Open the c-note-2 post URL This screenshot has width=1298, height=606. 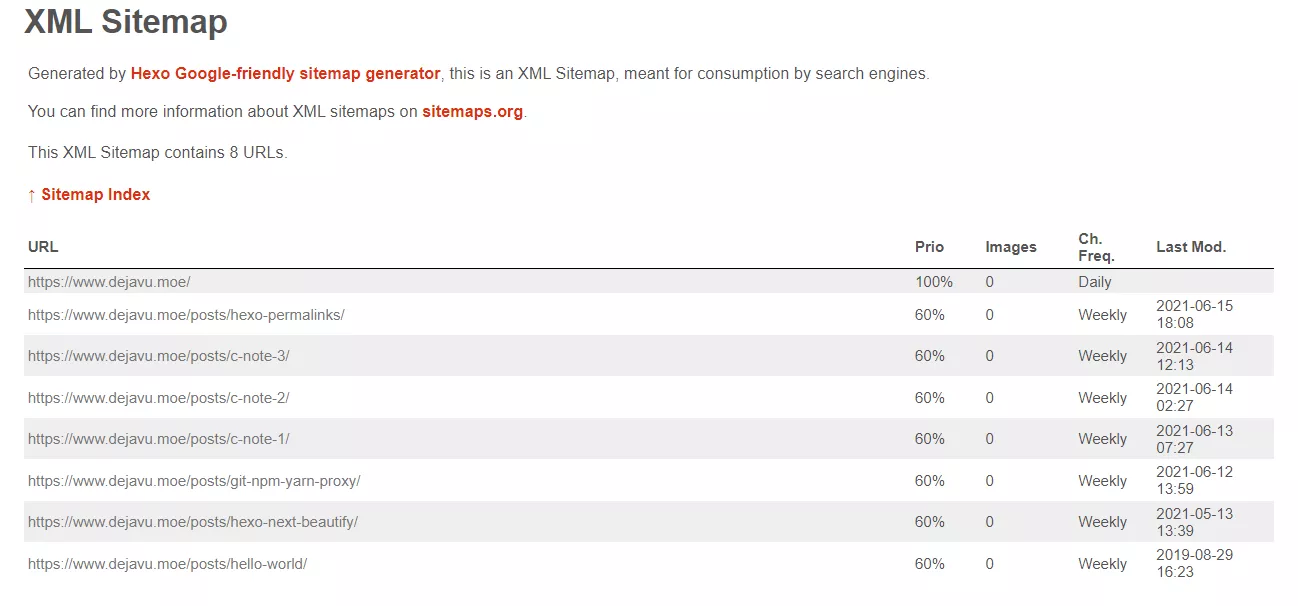(x=158, y=398)
